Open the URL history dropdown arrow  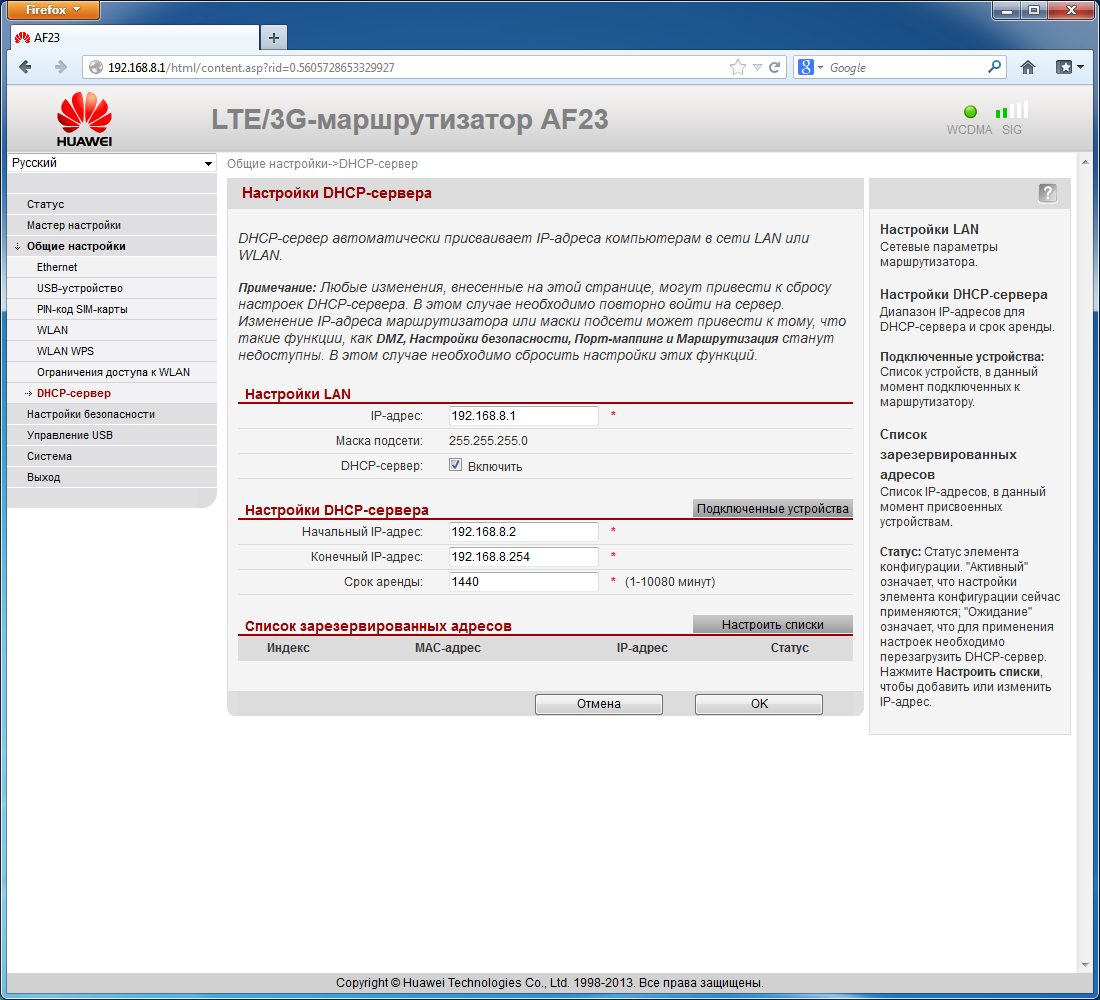757,67
